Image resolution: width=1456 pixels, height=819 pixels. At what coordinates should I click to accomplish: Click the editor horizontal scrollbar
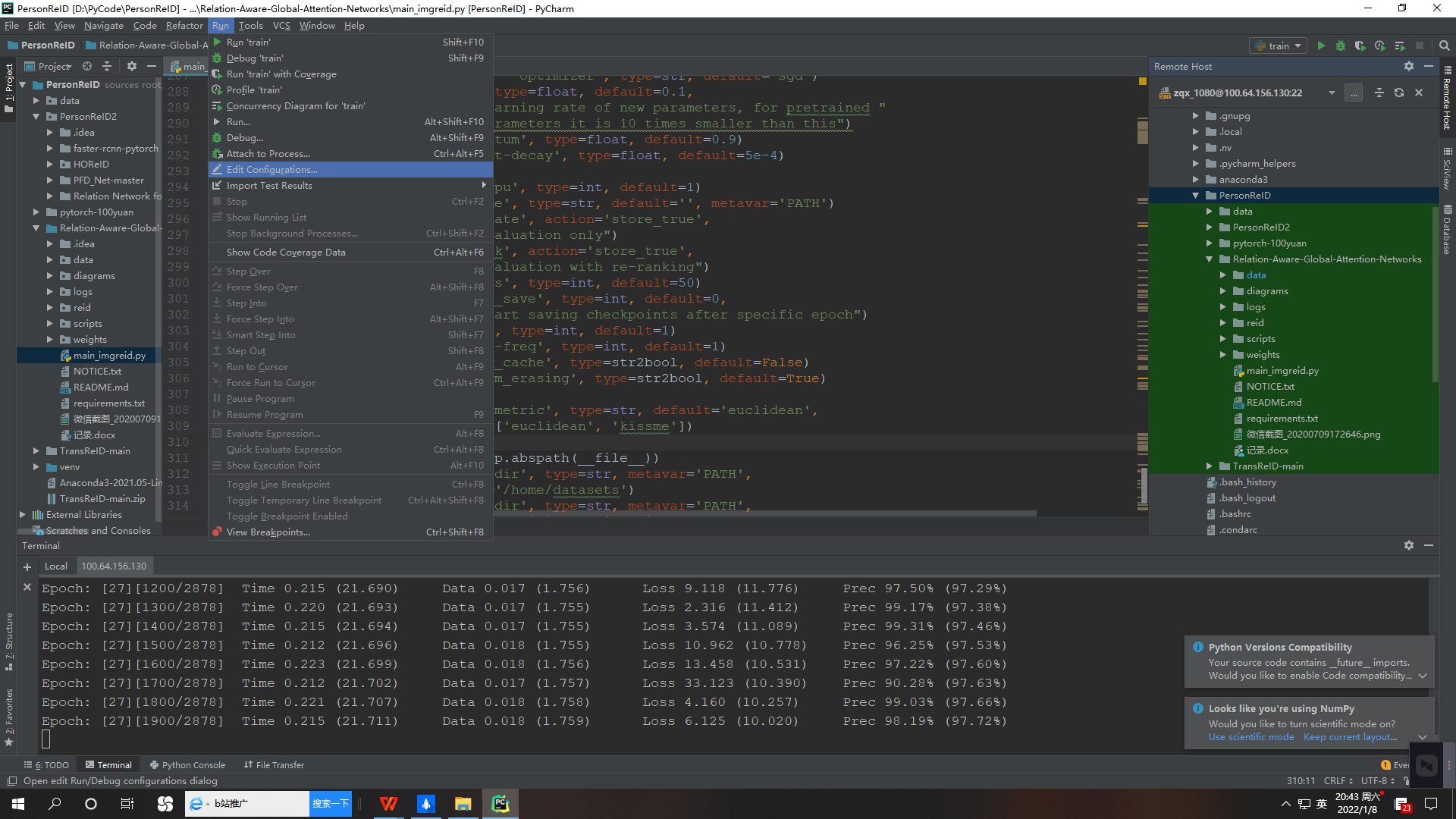coord(764,513)
